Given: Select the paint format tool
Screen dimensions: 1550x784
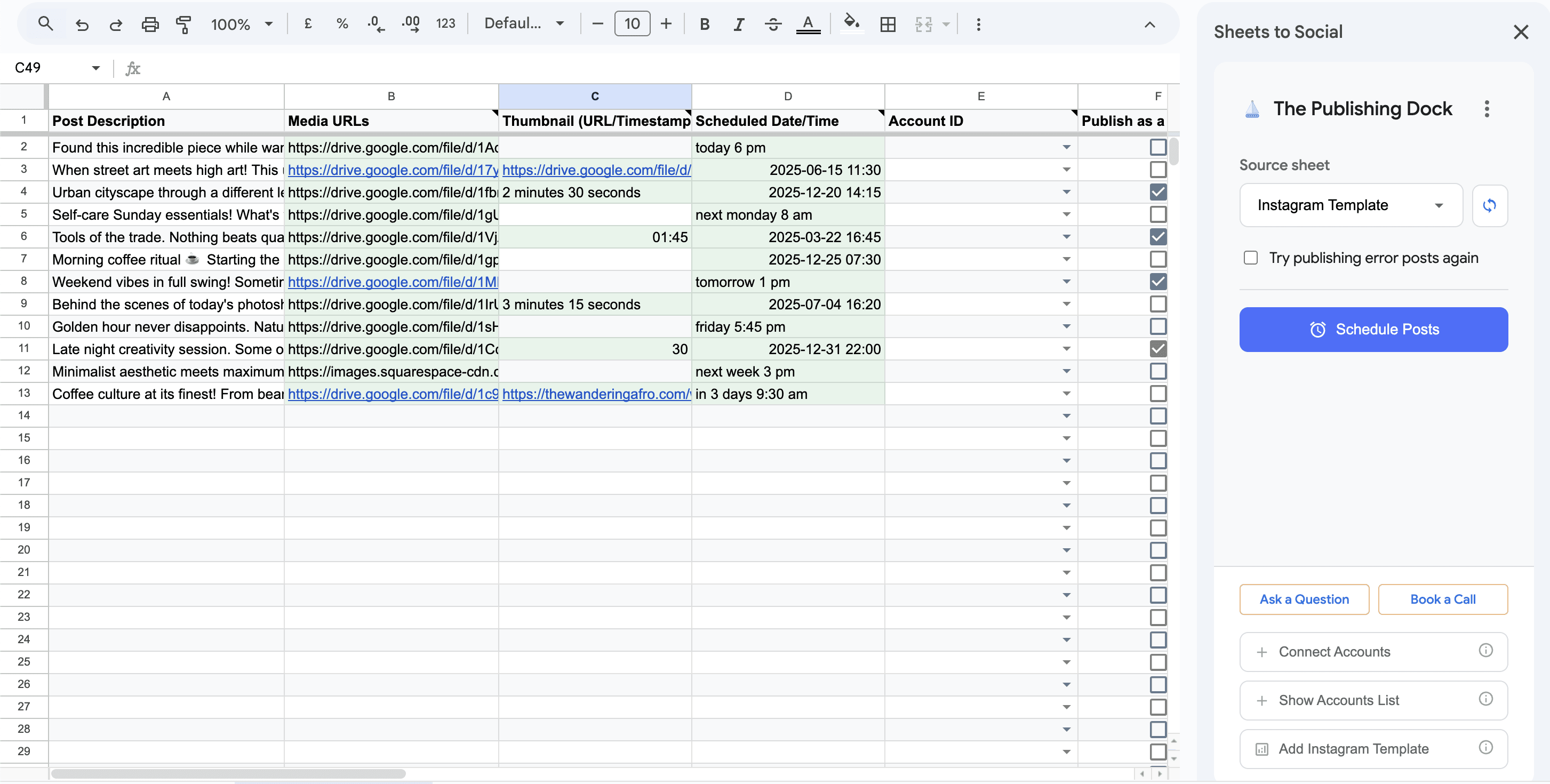Looking at the screenshot, I should click(x=183, y=24).
